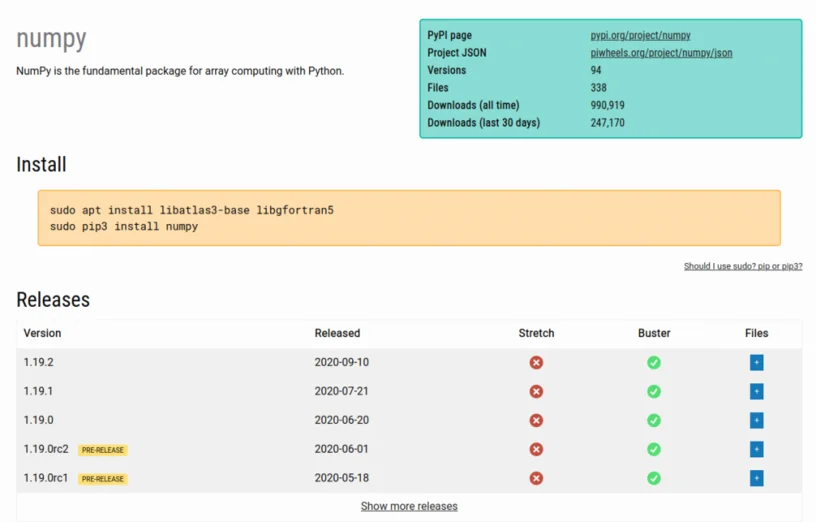Click the Buster success icon for 1.19.2
This screenshot has height=522, width=816.
tap(654, 362)
